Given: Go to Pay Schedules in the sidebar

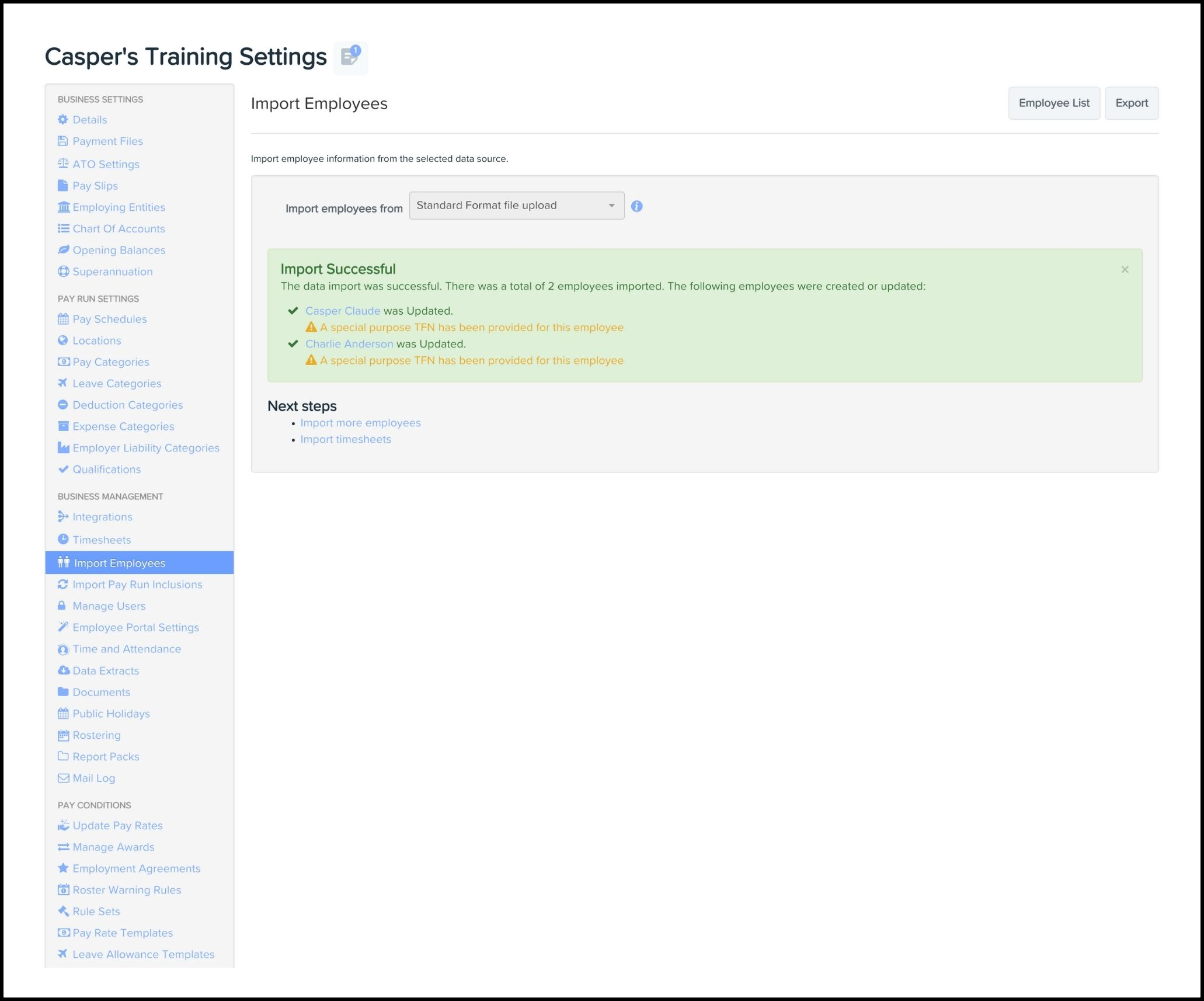Looking at the screenshot, I should [x=109, y=319].
